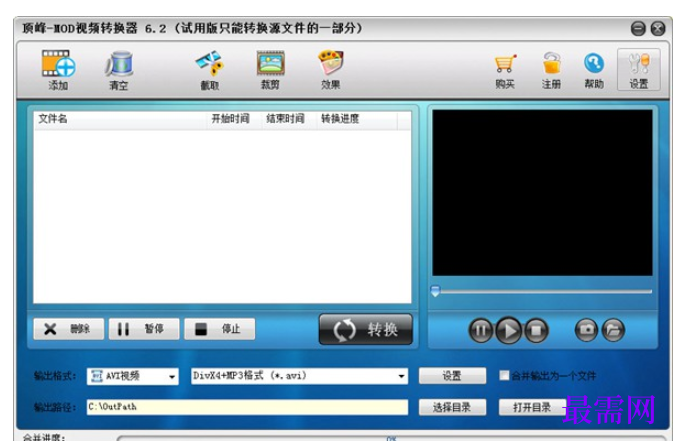Click the 转换进度 column header
Screen dimensions: 674x441
click(357, 119)
